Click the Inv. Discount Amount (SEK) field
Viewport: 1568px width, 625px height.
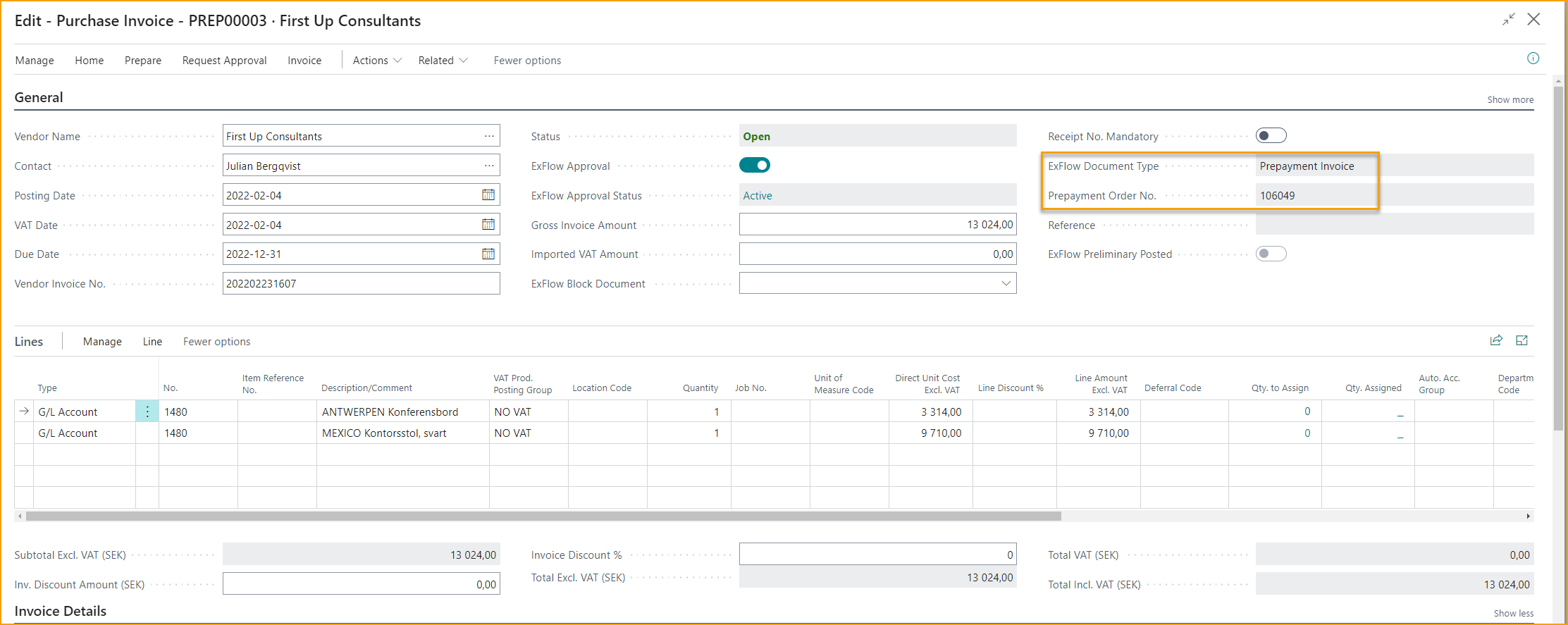pos(361,583)
